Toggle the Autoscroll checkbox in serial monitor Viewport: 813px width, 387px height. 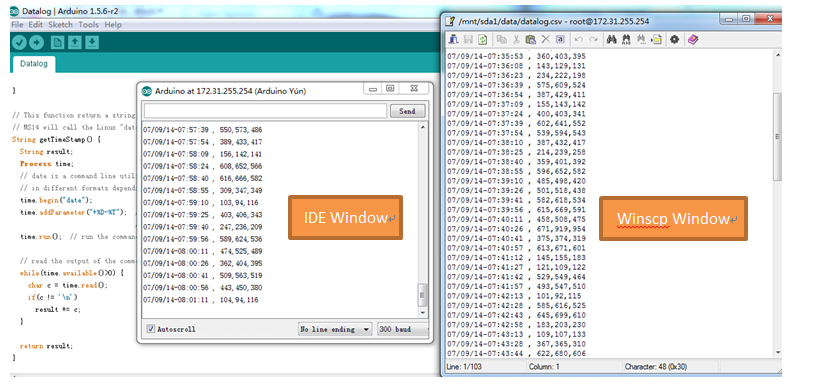coord(151,329)
